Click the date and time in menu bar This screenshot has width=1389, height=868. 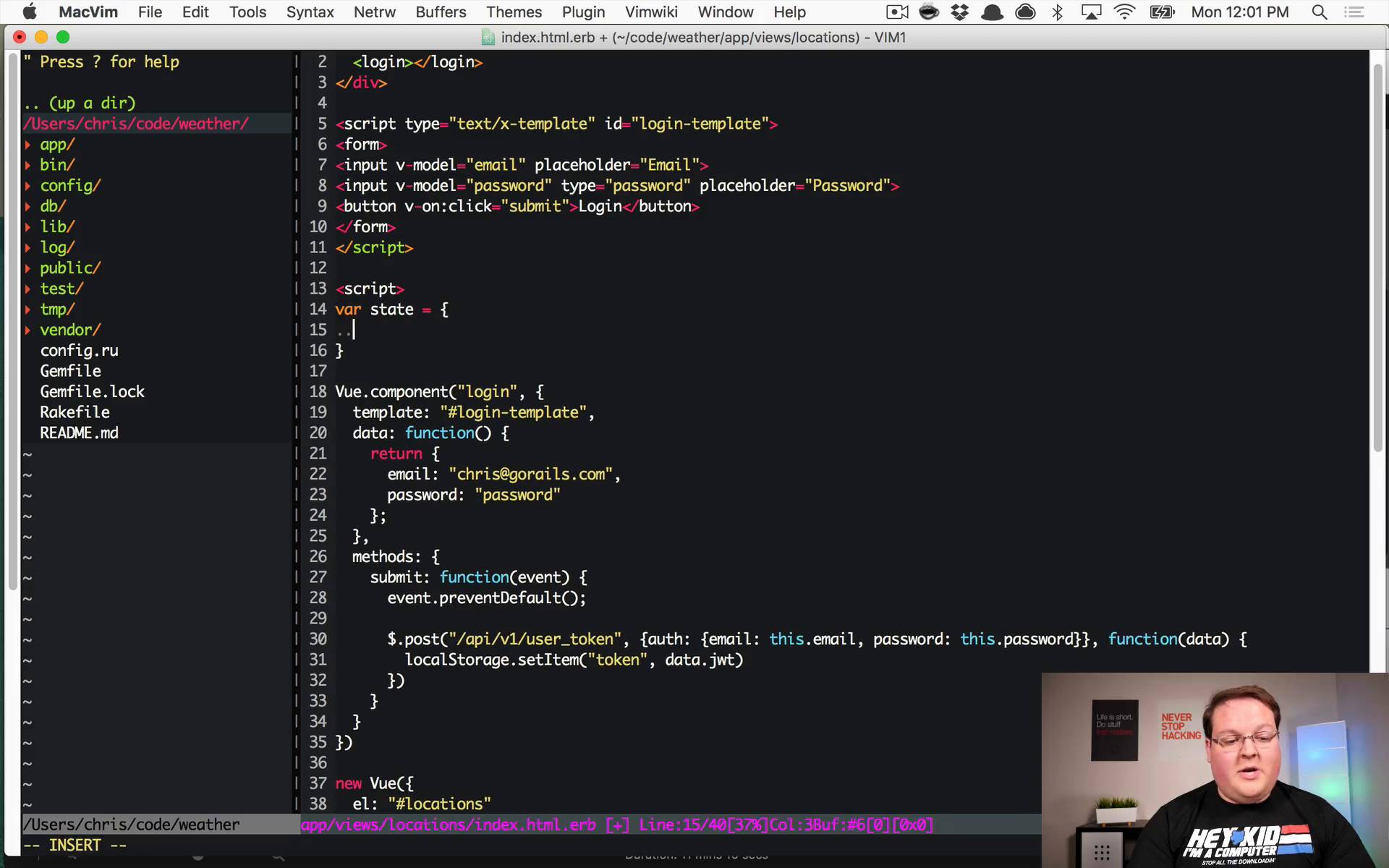point(1240,12)
